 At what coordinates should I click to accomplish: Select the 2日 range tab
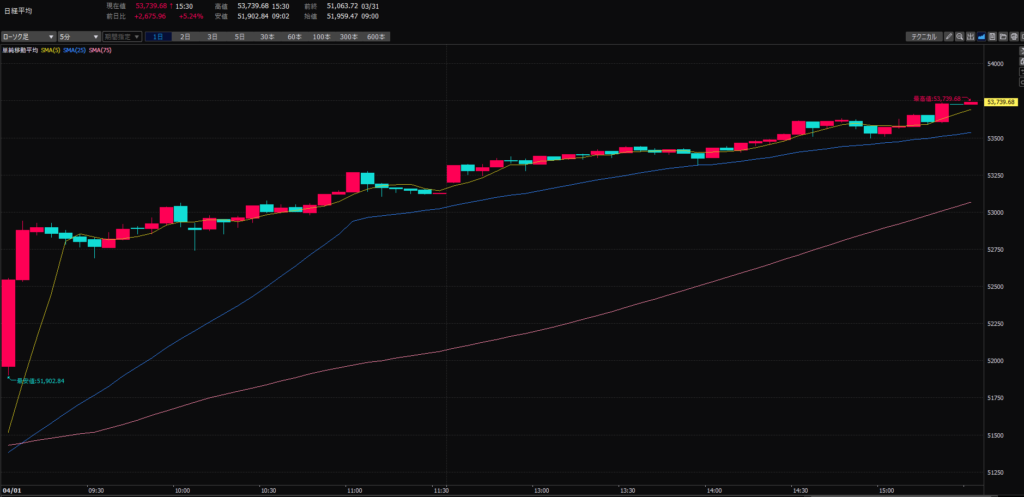point(185,36)
